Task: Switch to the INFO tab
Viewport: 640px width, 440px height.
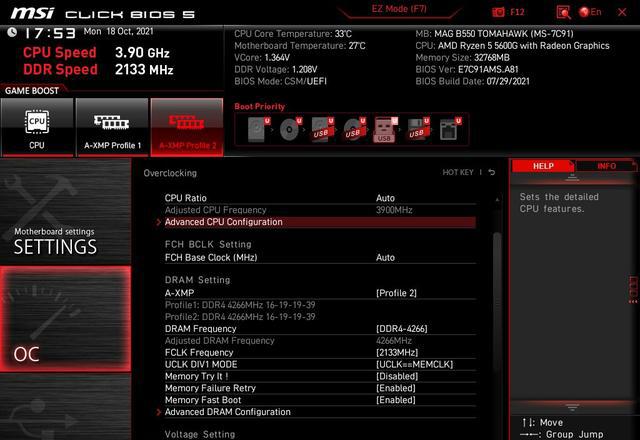Action: point(606,166)
